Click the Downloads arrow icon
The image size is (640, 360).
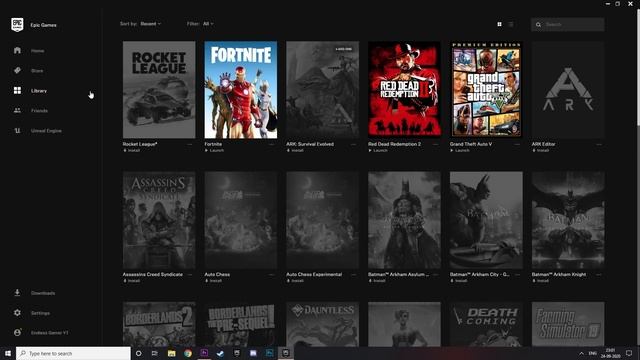(17, 293)
